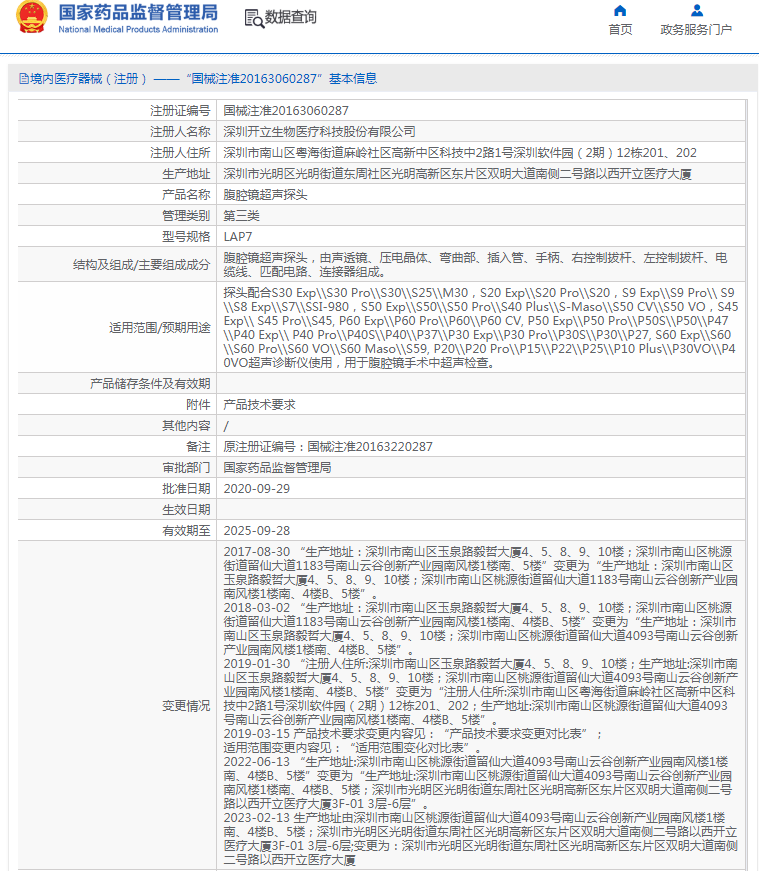Click the 政务服务门户 person icon
This screenshot has width=759, height=871.
pos(697,11)
